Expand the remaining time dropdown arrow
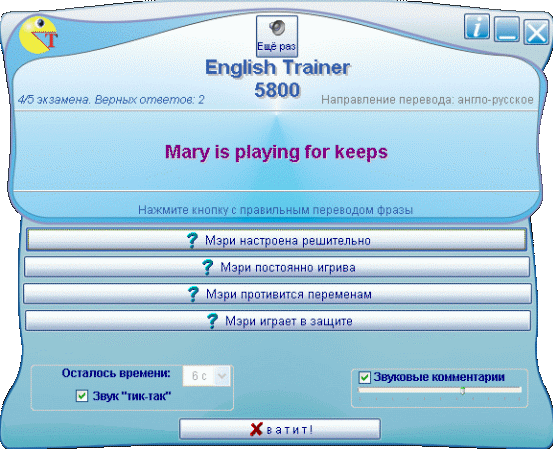Screen dimensions: 553x449 (x=222, y=376)
